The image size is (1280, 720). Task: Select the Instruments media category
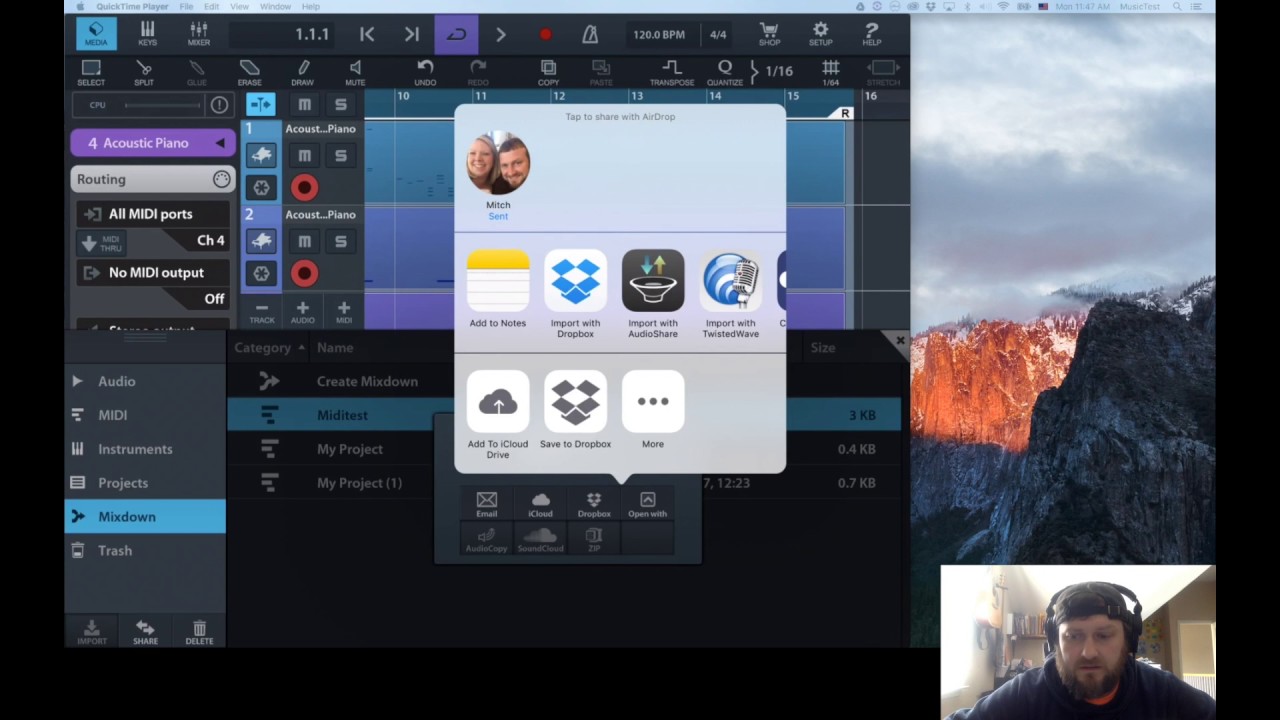pyautogui.click(x=145, y=449)
